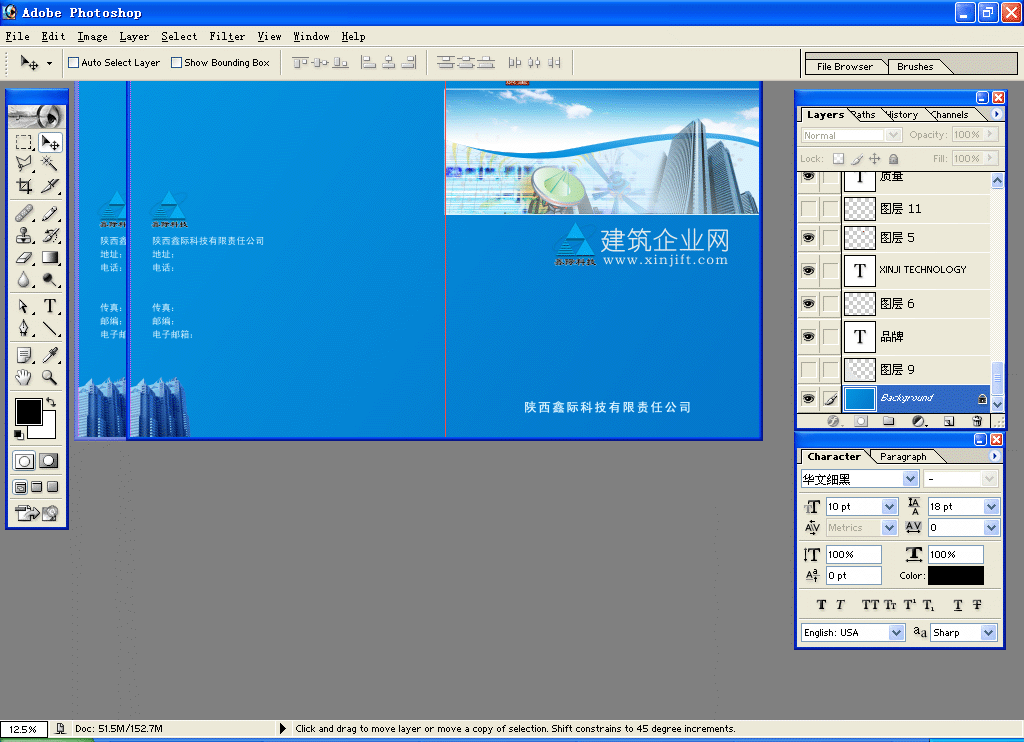The width and height of the screenshot is (1024, 742).
Task: Select the Pen tool
Action: (x=24, y=328)
